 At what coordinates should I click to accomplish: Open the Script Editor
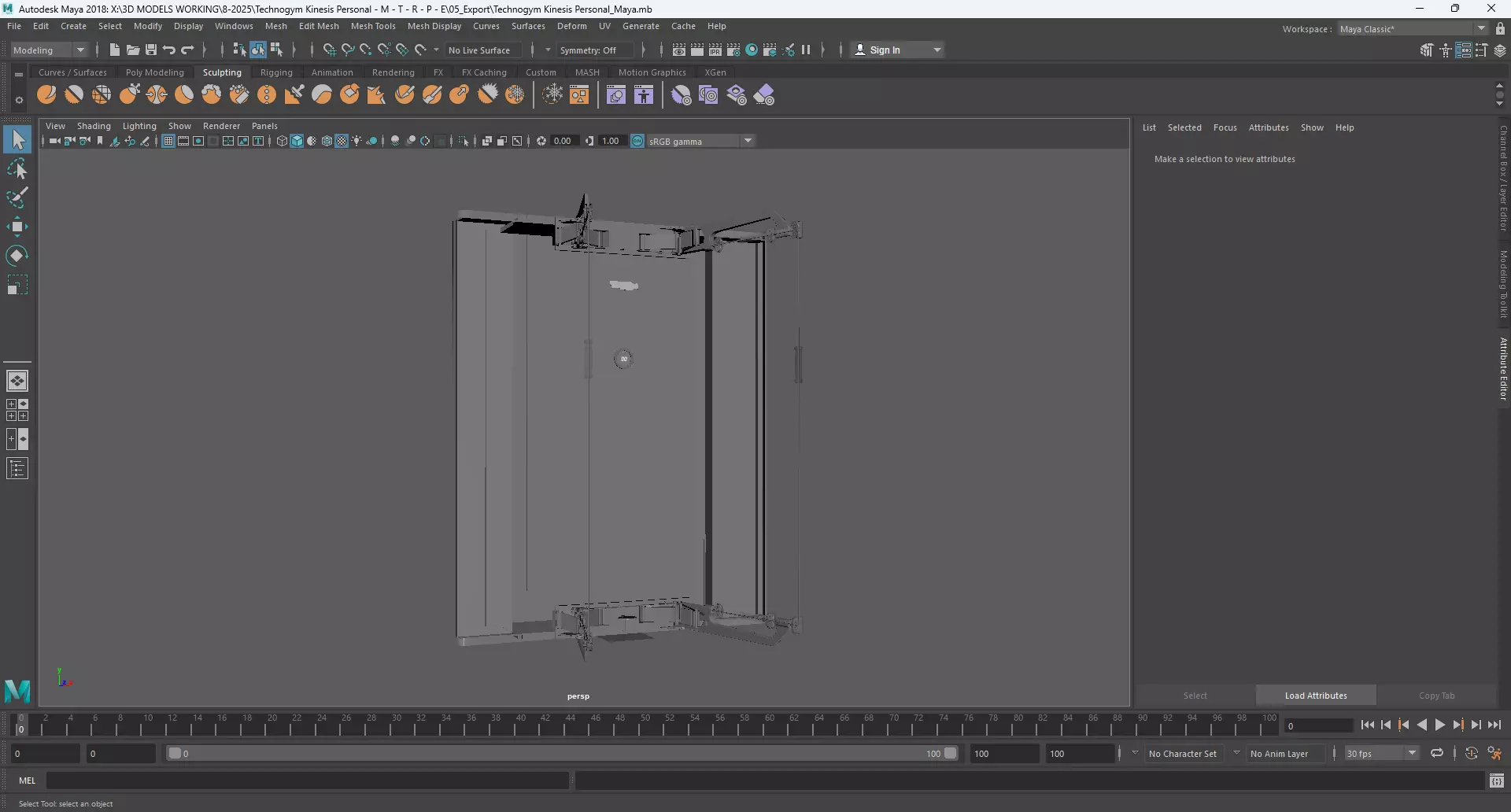[1497, 781]
